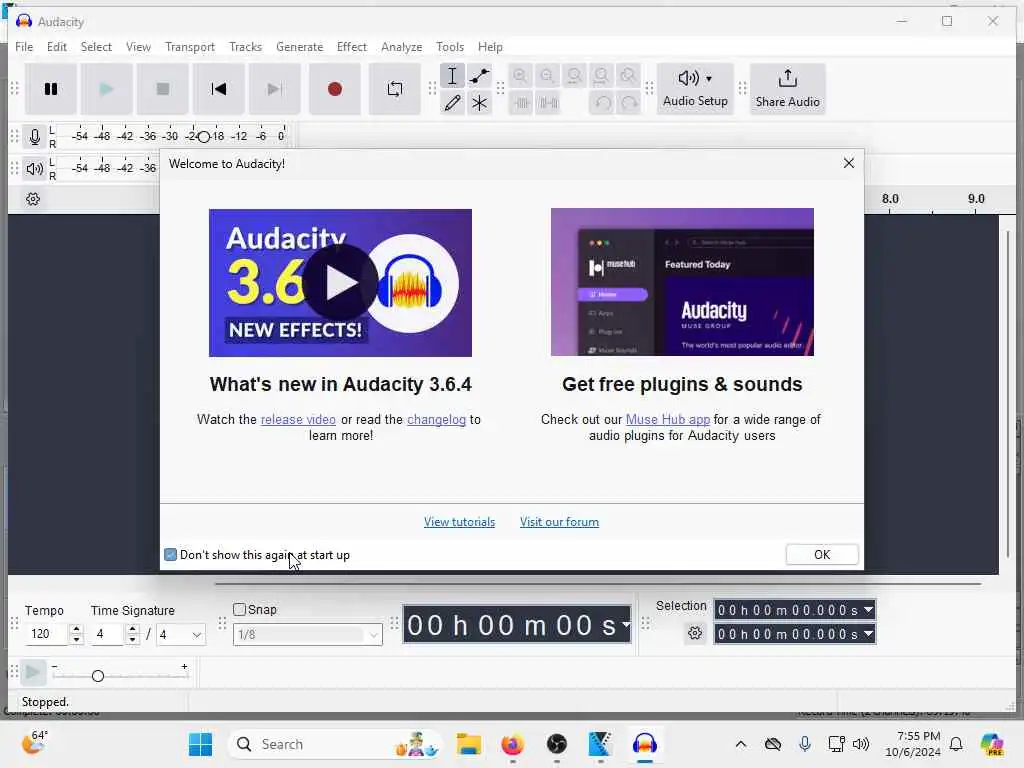
Task: Open the 1/8 snap value dropdown
Action: (308, 635)
